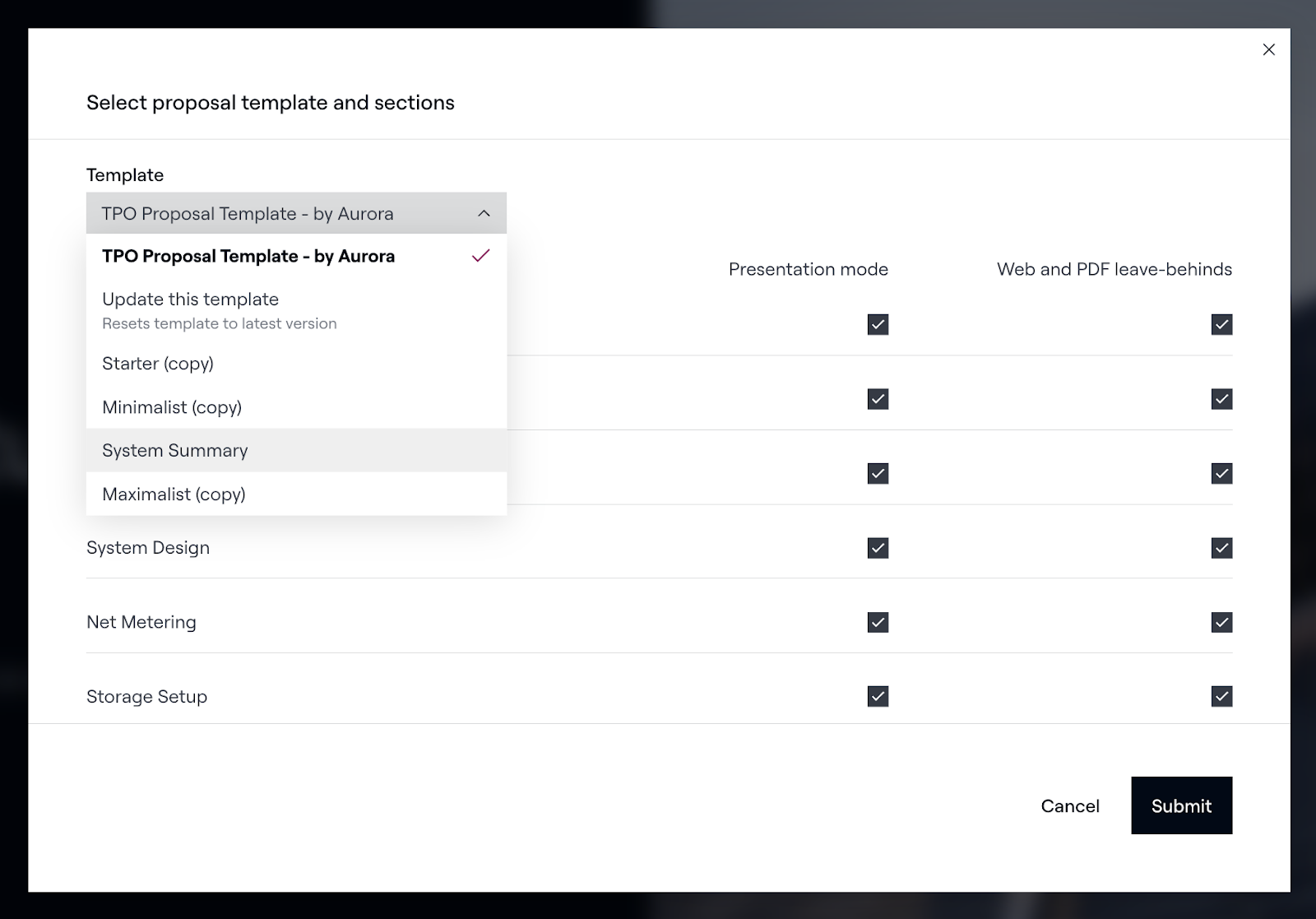Viewport: 1316px width, 919px height.
Task: Collapse the Template dropdown chevron
Action: tap(484, 214)
